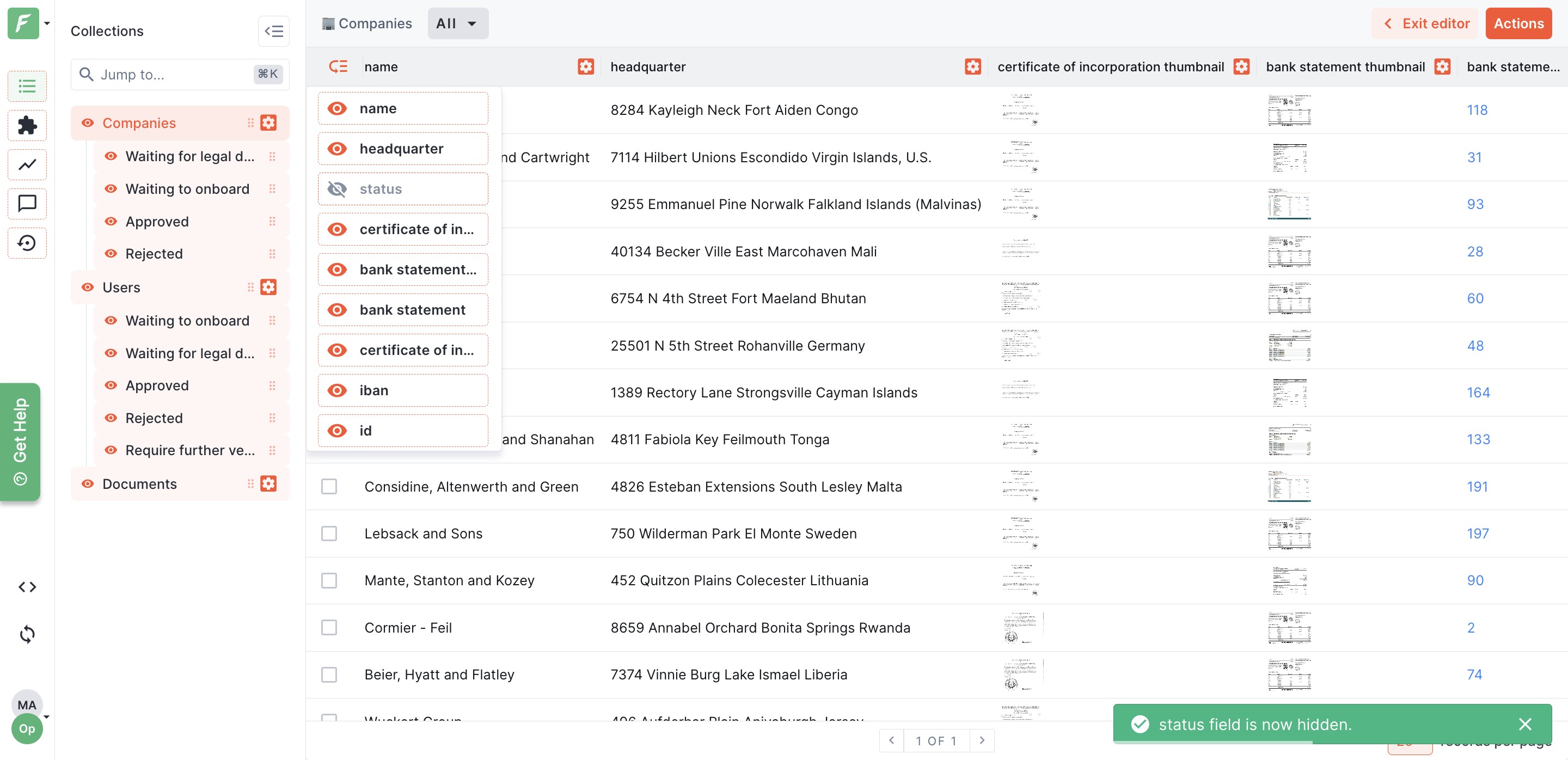Collapse the Collections sidebar panel
This screenshot has height=760, width=1568.
click(273, 31)
